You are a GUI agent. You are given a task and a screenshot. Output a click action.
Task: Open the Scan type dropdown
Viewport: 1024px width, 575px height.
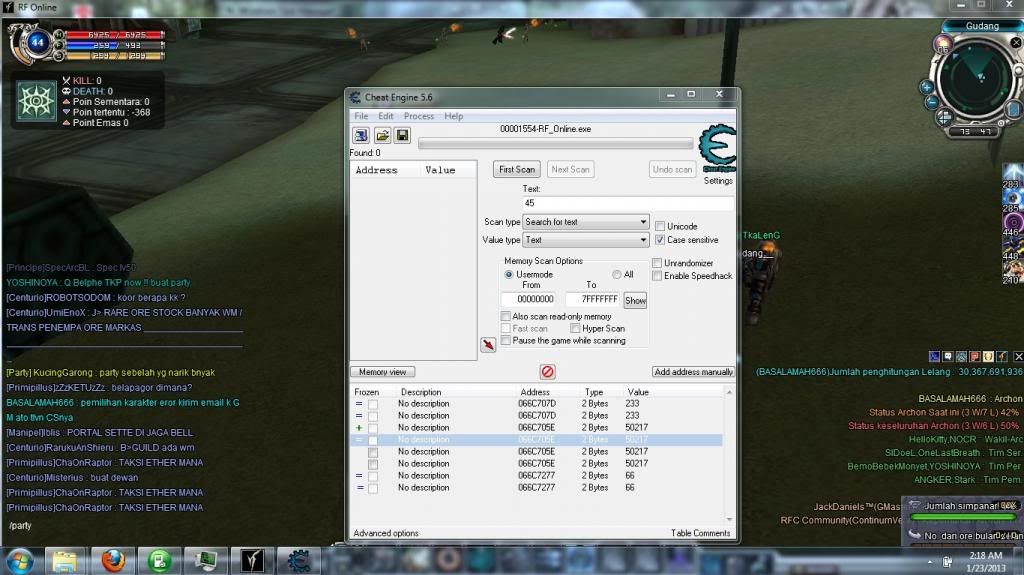[586, 222]
